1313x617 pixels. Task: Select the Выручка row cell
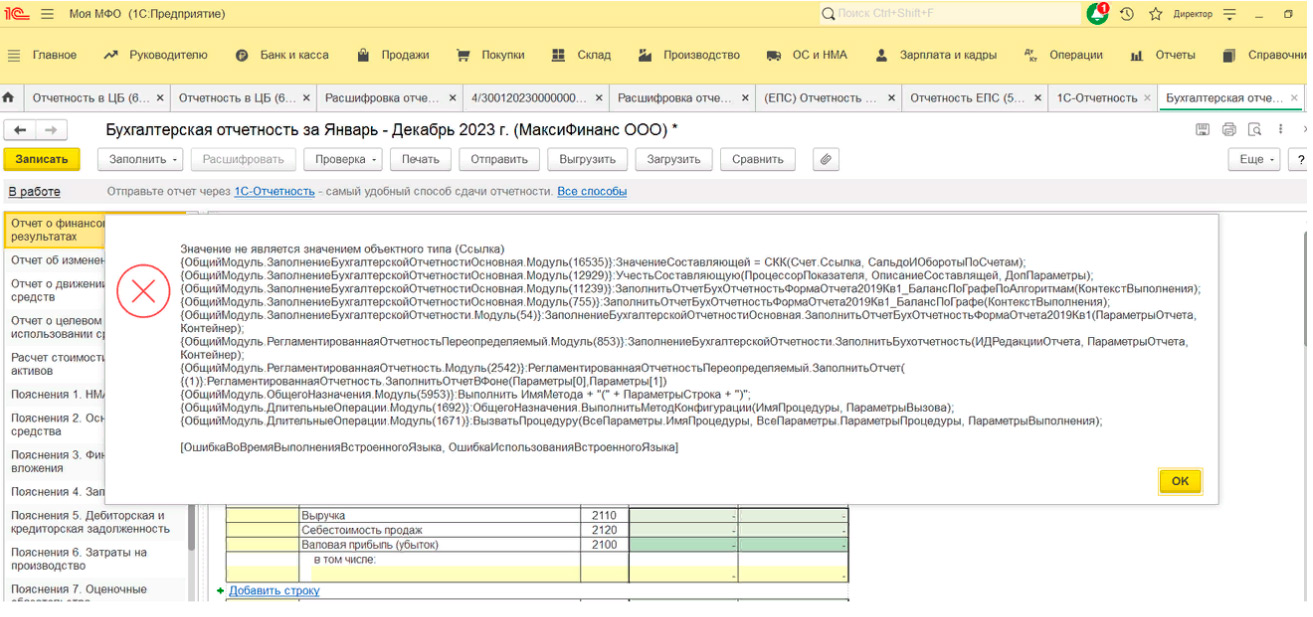coord(439,515)
